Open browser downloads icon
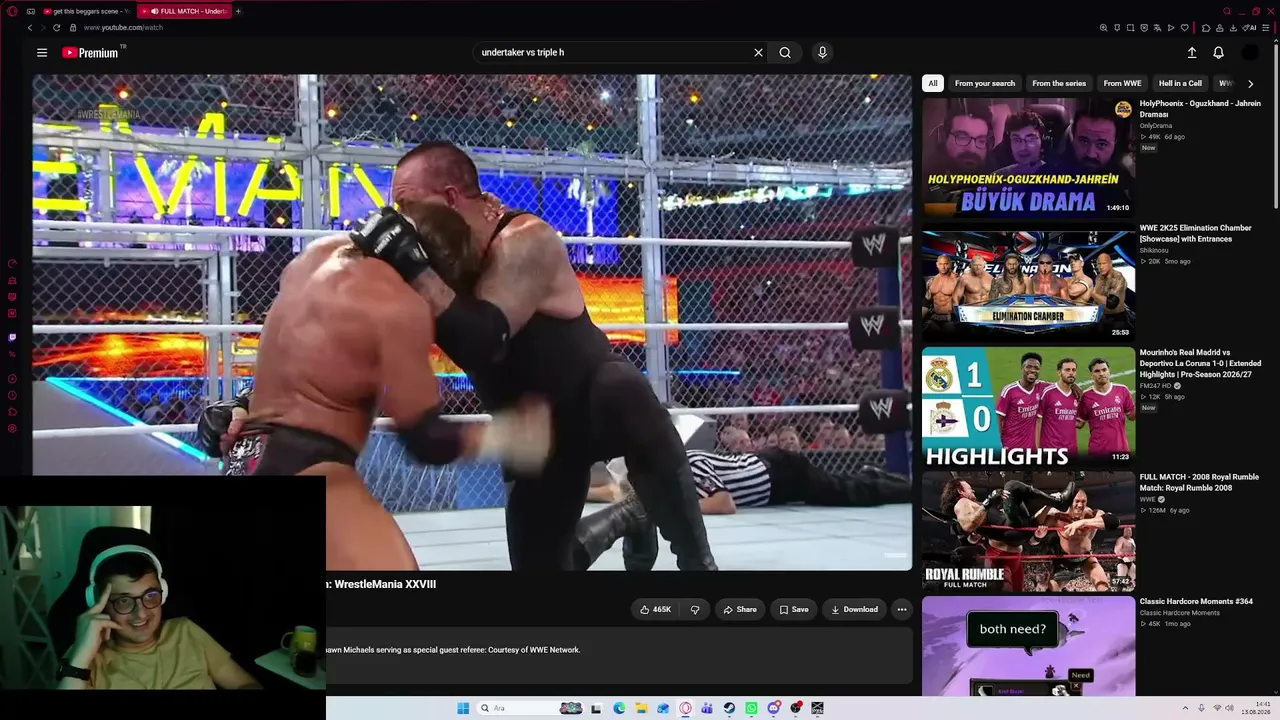This screenshot has height=720, width=1280. coord(1234,28)
